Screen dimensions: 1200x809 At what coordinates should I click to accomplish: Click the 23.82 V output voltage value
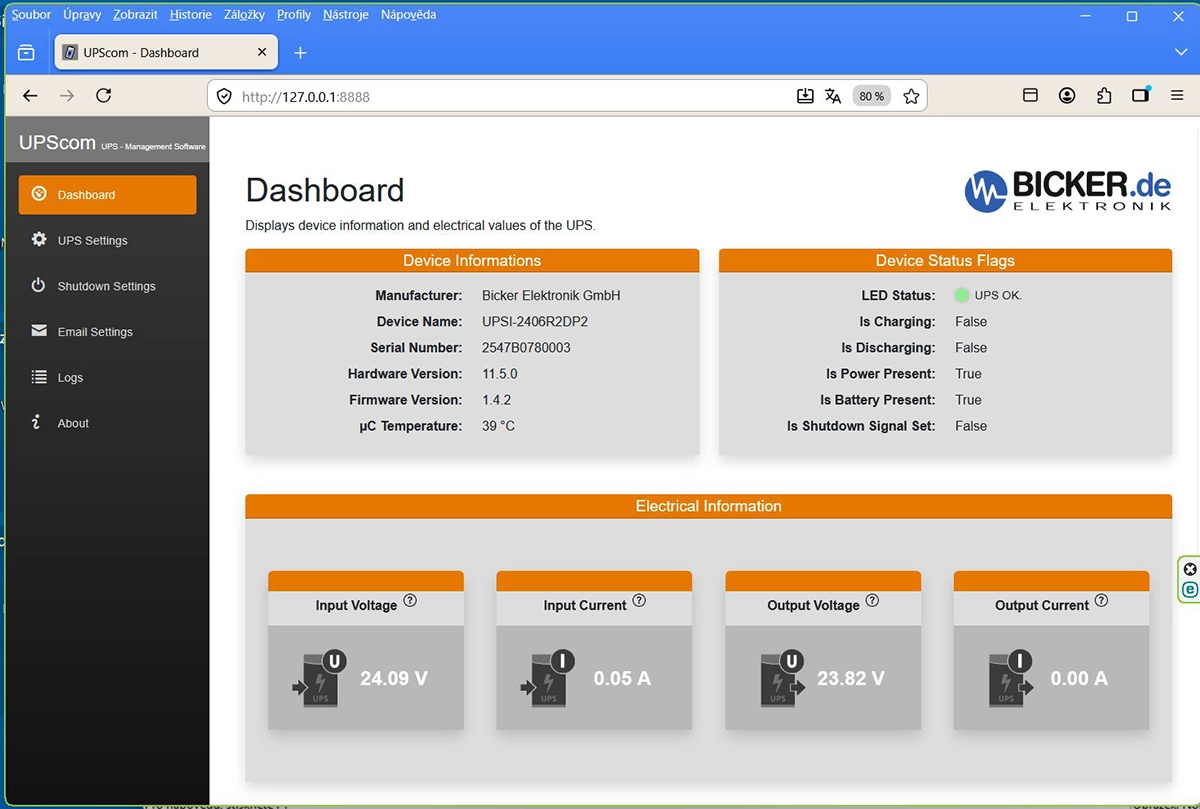click(851, 678)
